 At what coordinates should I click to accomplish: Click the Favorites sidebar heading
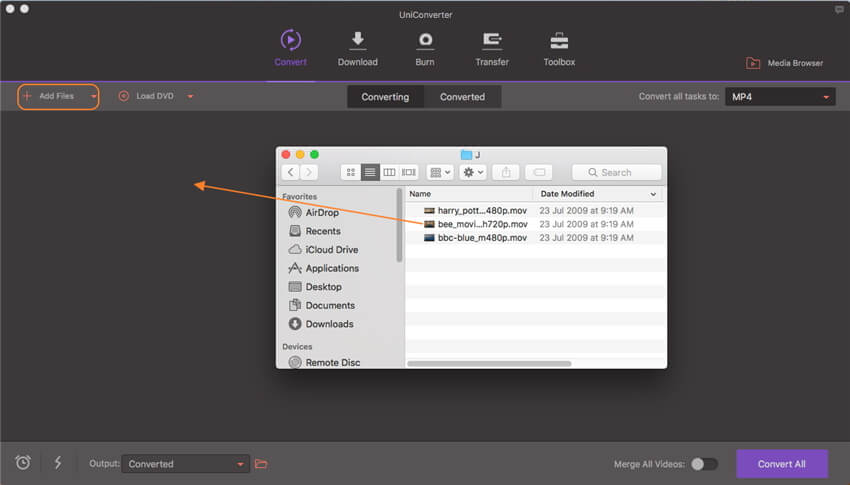[299, 197]
